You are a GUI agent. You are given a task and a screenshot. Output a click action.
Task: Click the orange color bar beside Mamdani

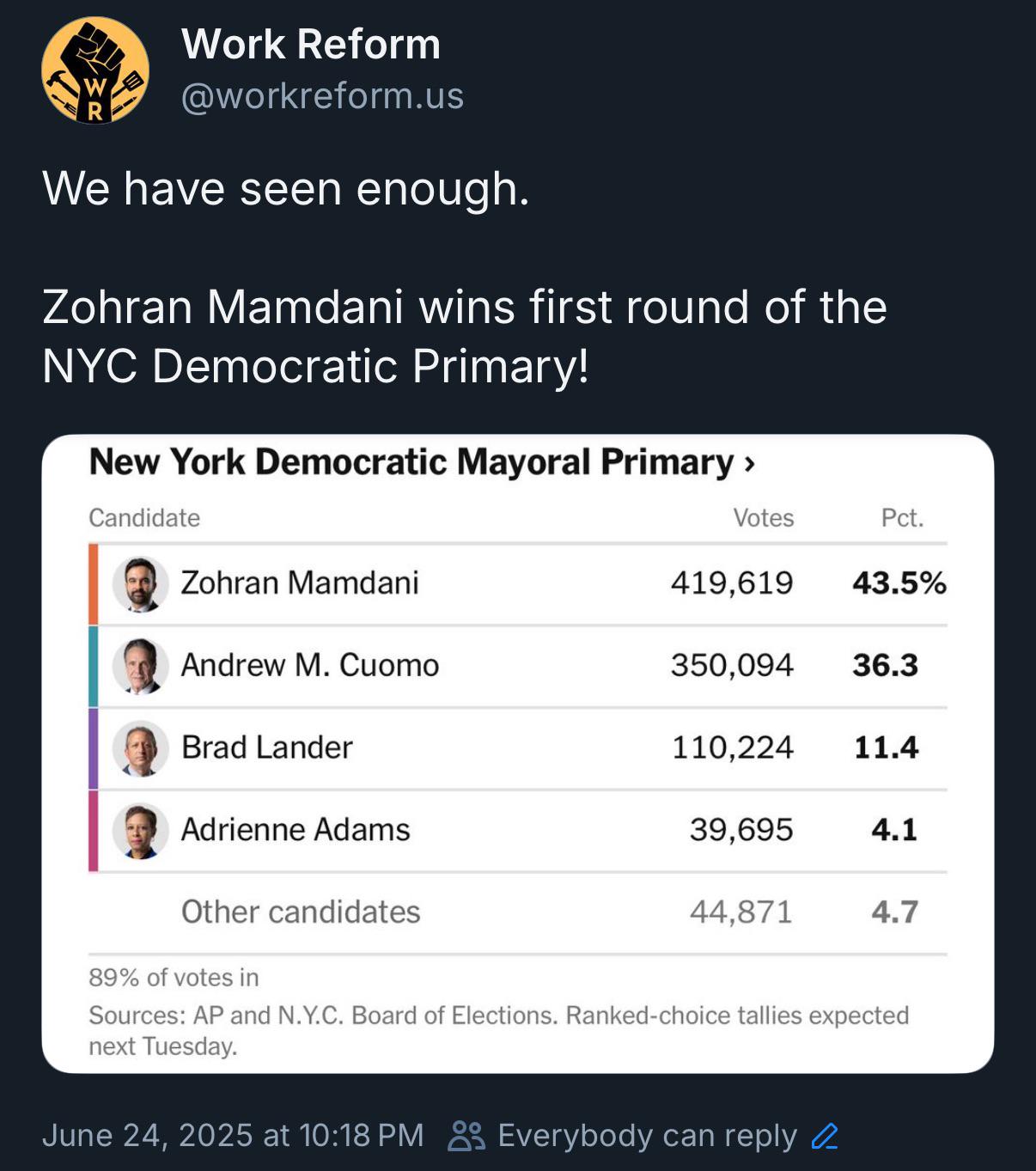coord(93,584)
